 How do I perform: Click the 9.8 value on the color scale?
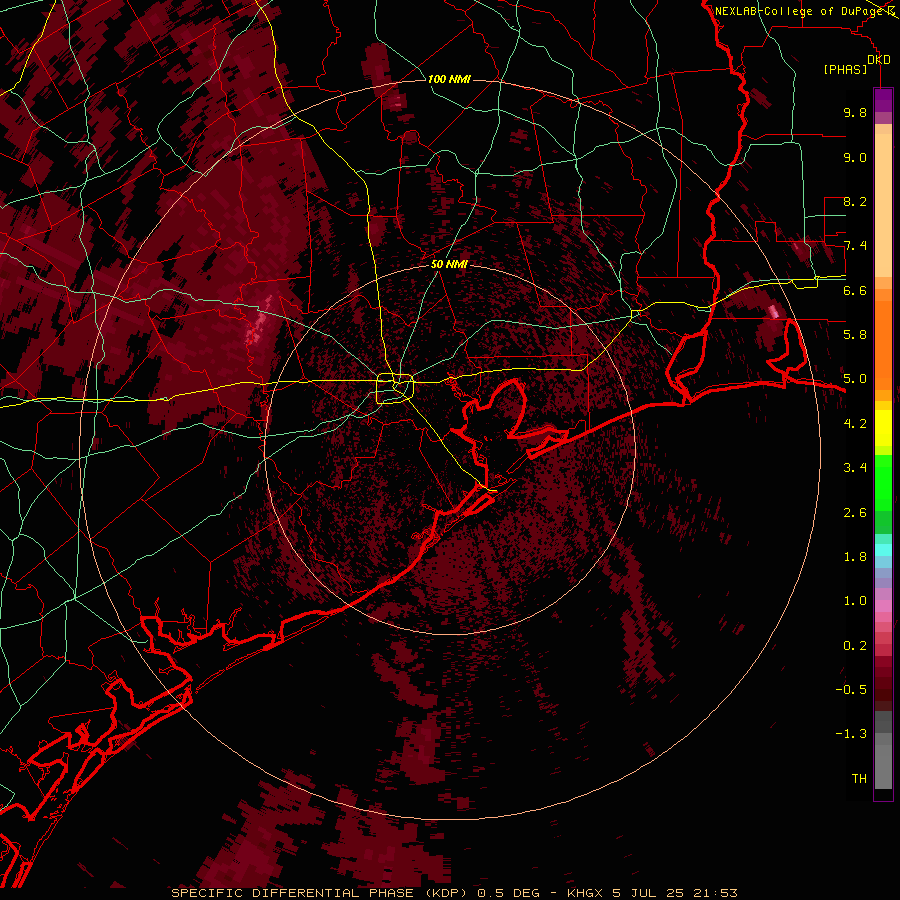click(855, 112)
